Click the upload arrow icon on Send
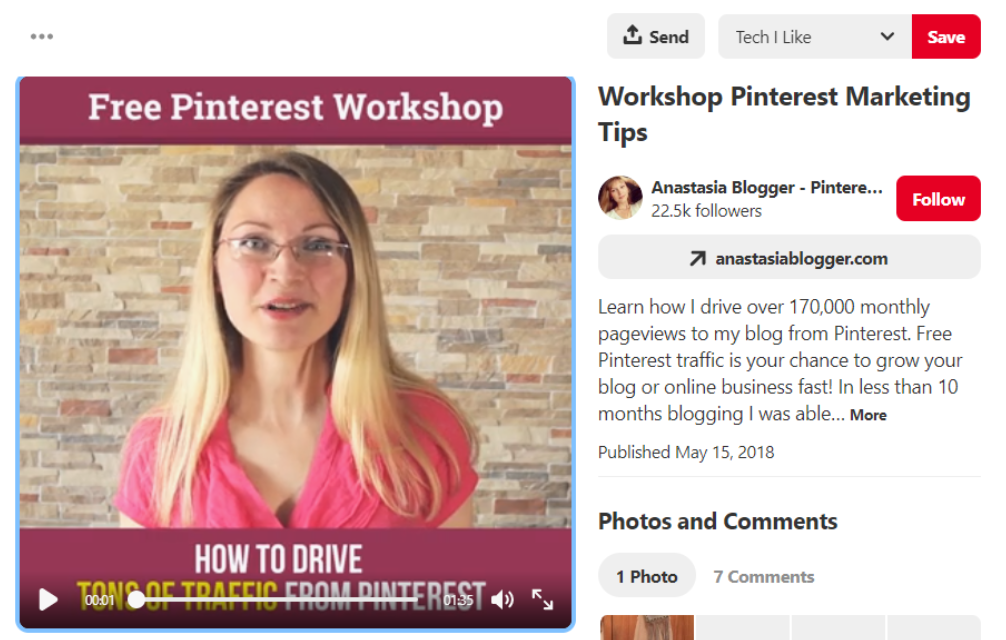 pyautogui.click(x=632, y=35)
